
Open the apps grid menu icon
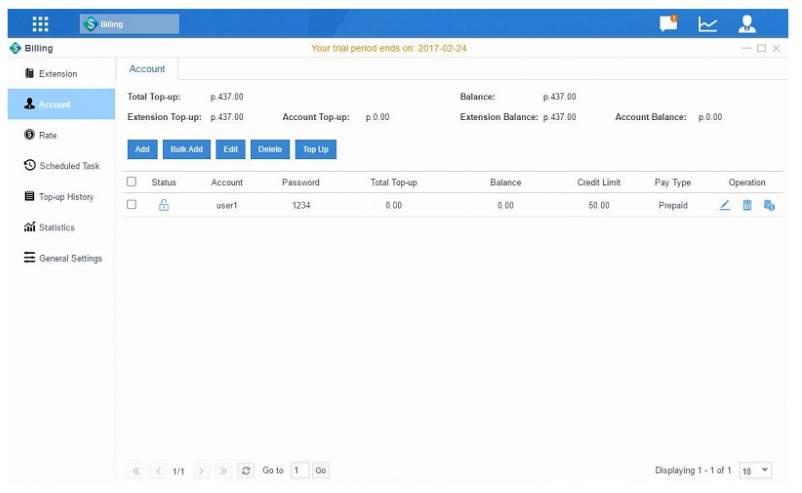tap(40, 24)
